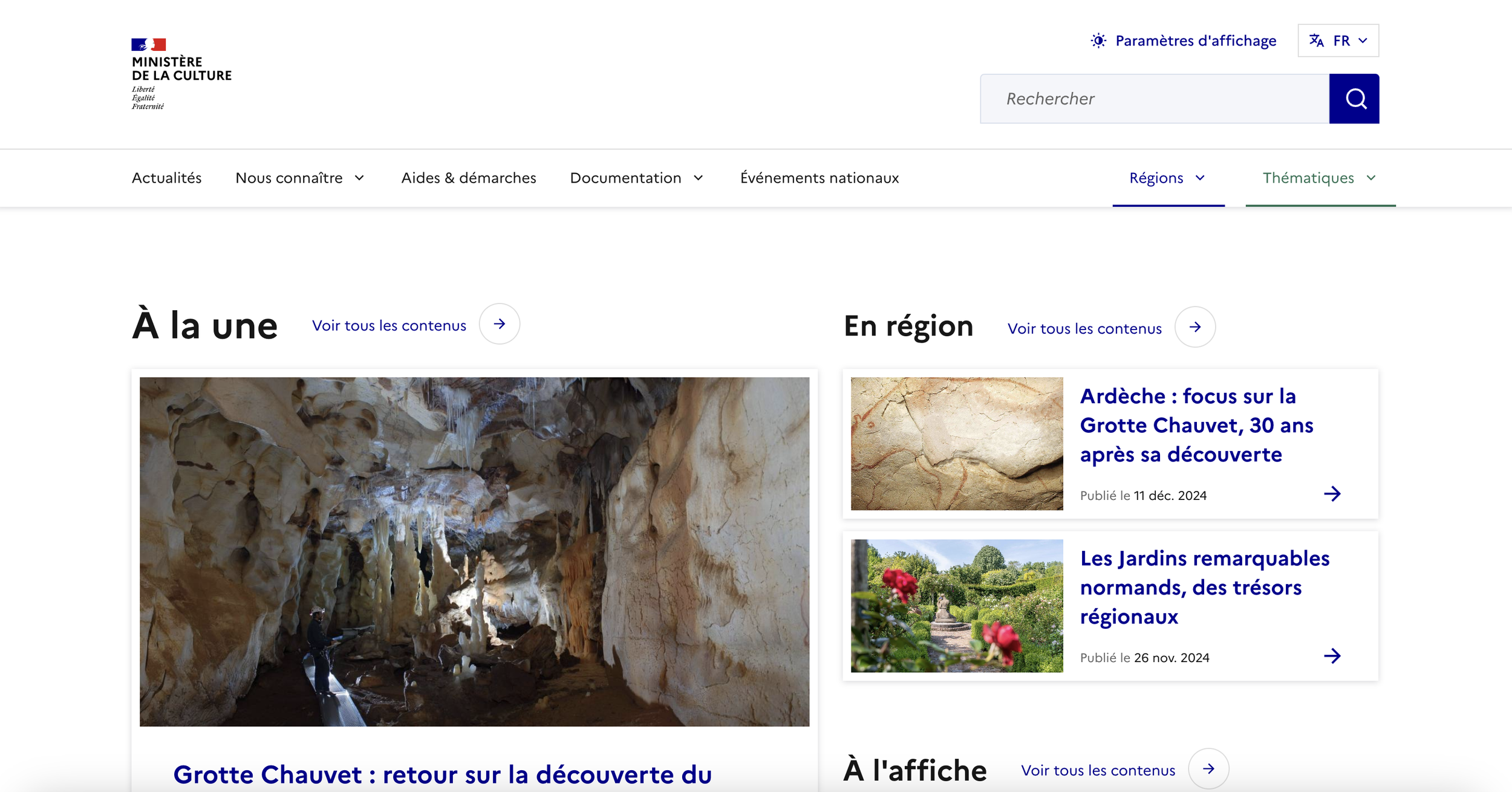Click the sun icon for display settings

pyautogui.click(x=1098, y=41)
